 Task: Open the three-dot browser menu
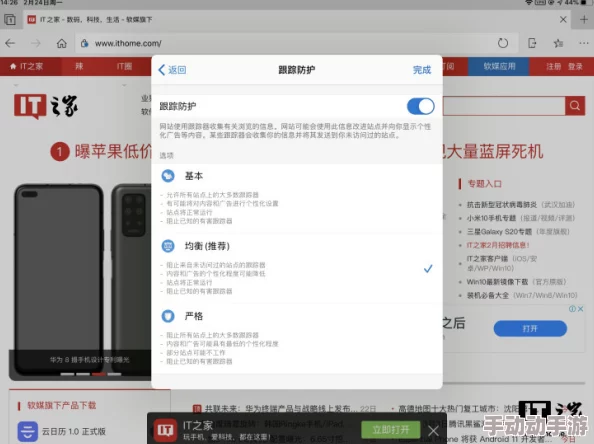click(x=584, y=43)
